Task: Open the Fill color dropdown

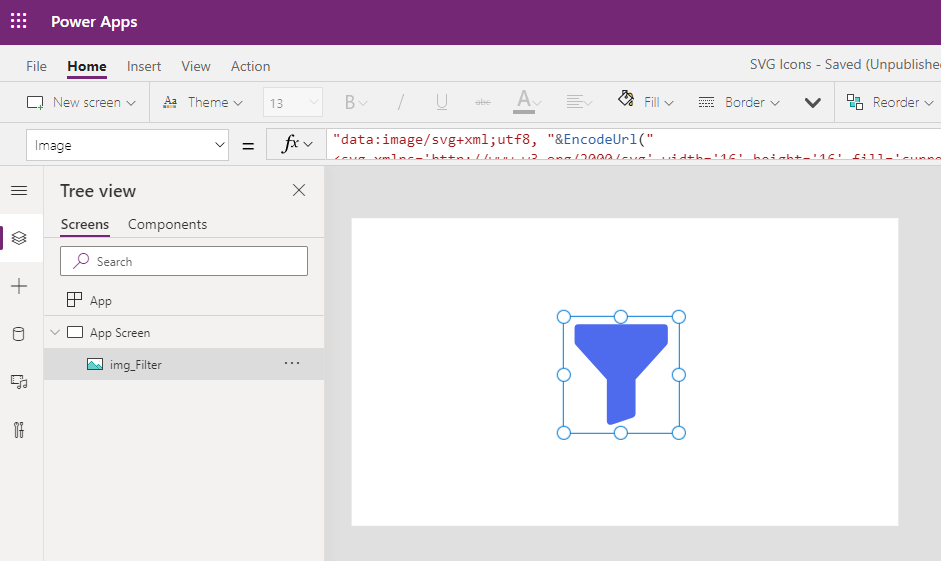Action: pos(646,102)
